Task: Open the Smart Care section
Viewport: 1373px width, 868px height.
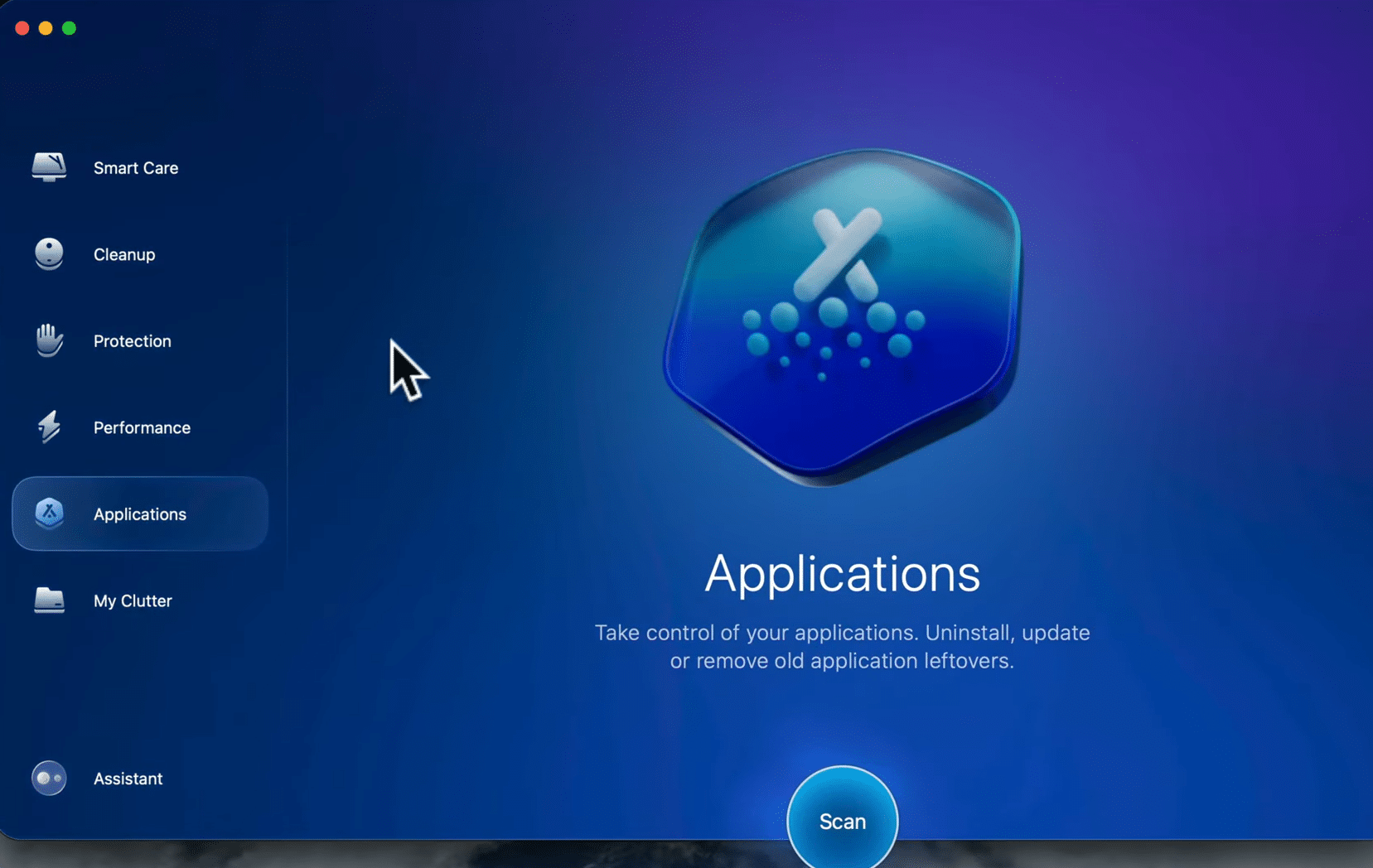Action: (x=136, y=167)
